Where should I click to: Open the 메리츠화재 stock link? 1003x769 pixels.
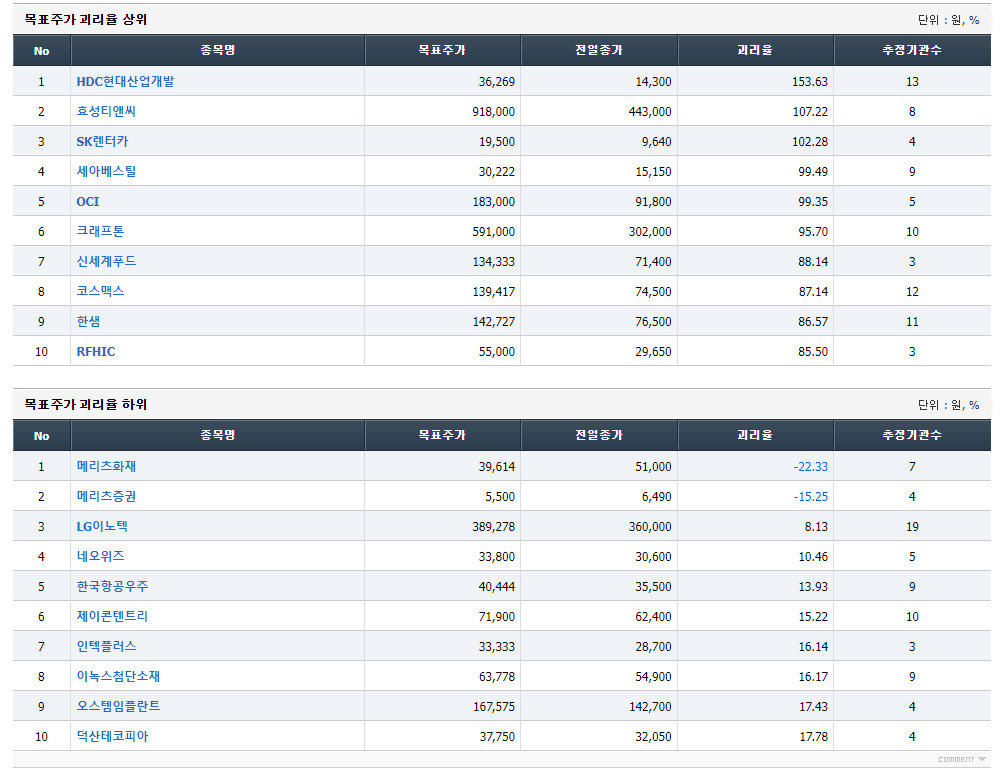(x=106, y=466)
